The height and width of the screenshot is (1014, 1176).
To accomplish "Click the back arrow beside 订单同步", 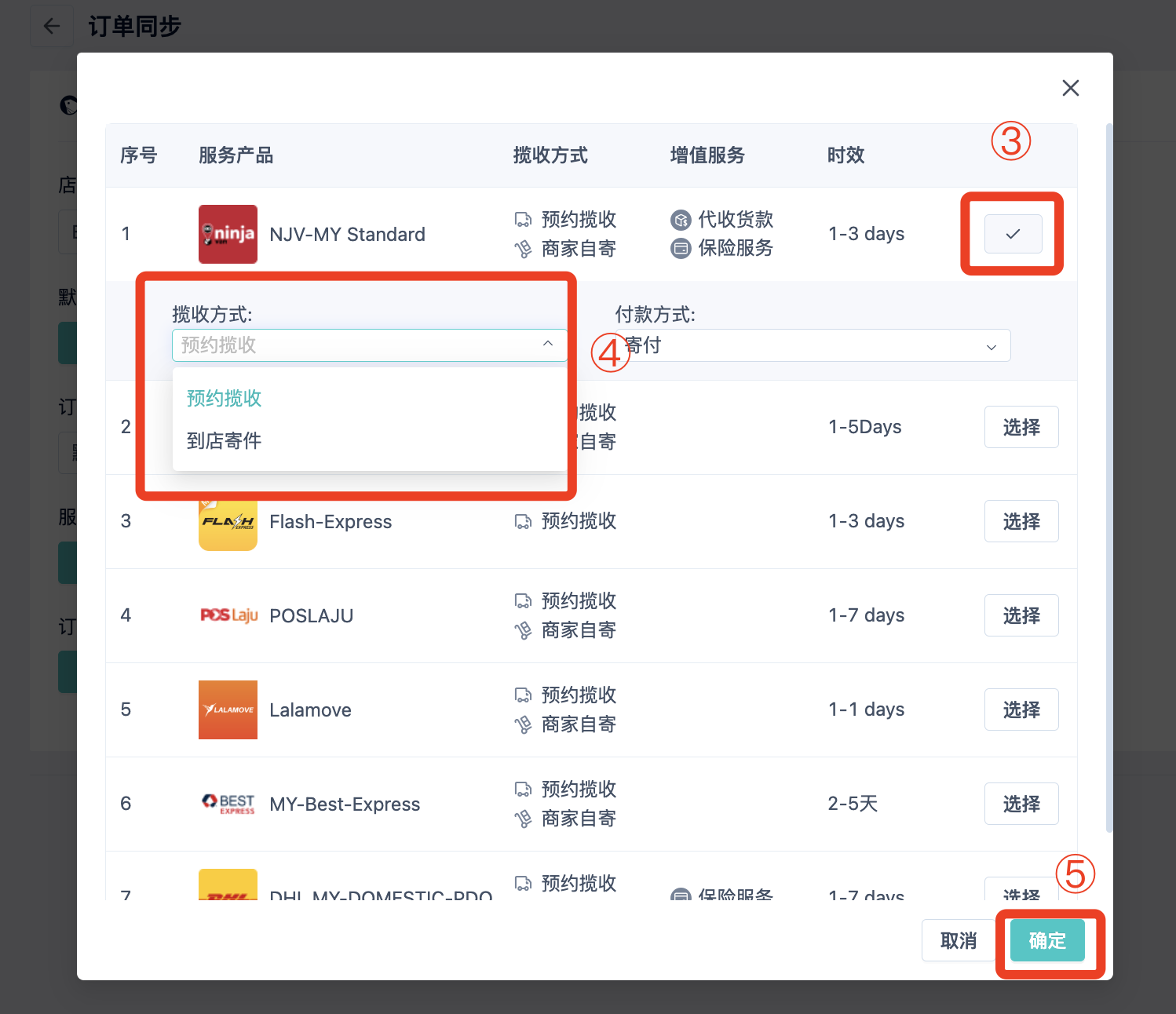I will tap(52, 26).
